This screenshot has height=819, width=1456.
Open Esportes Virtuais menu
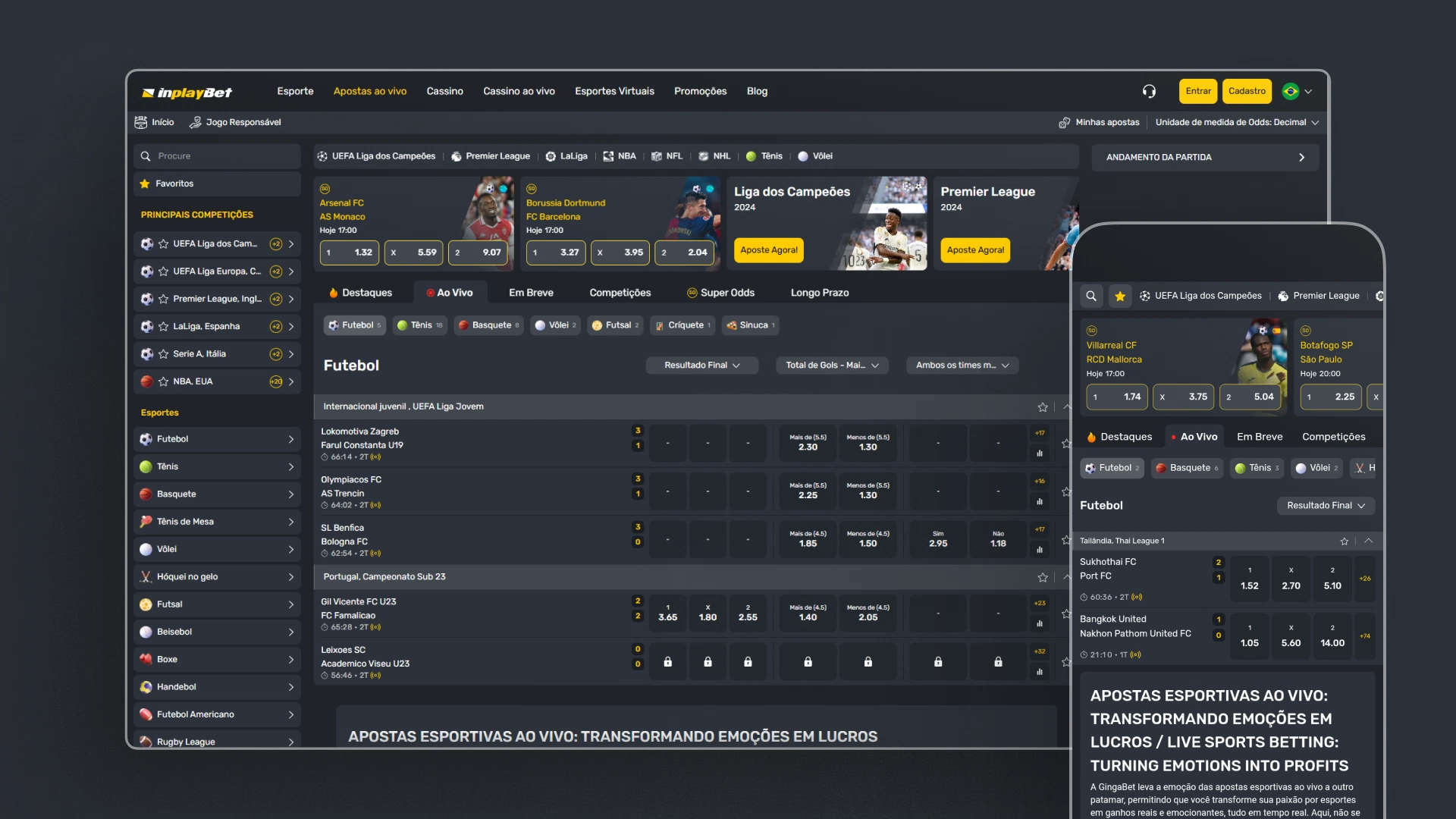click(x=614, y=91)
